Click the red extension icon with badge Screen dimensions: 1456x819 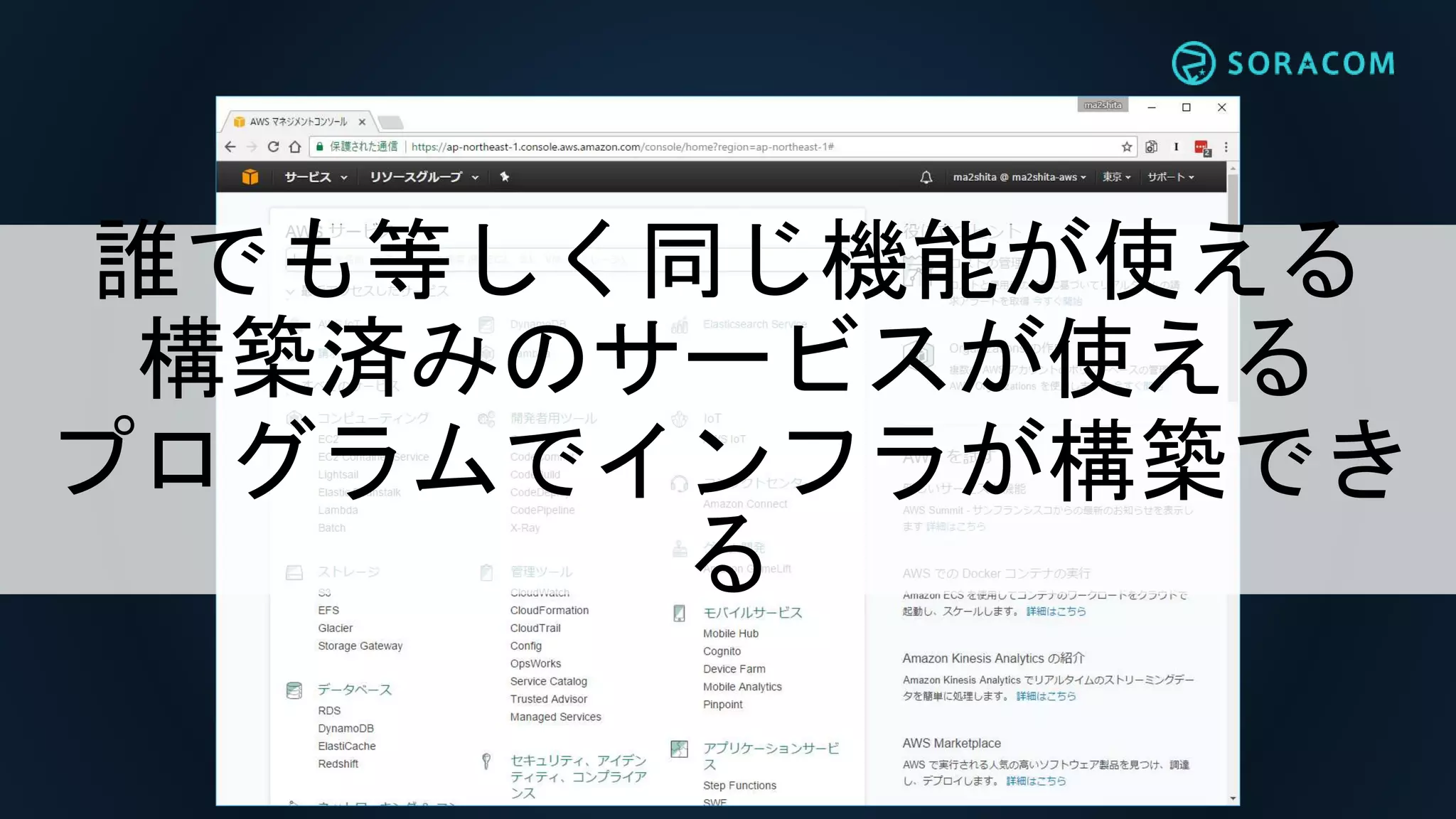[1202, 148]
